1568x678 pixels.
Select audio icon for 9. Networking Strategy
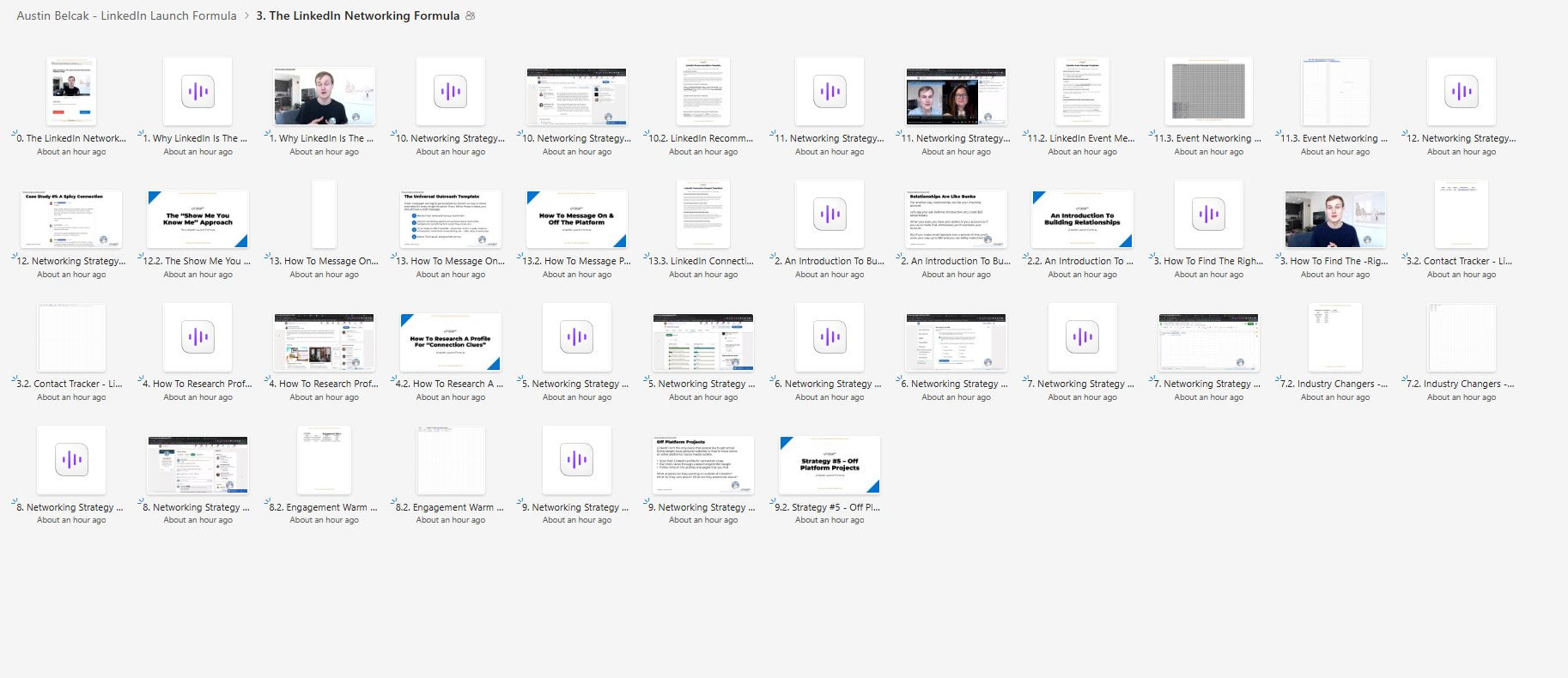pos(577,460)
